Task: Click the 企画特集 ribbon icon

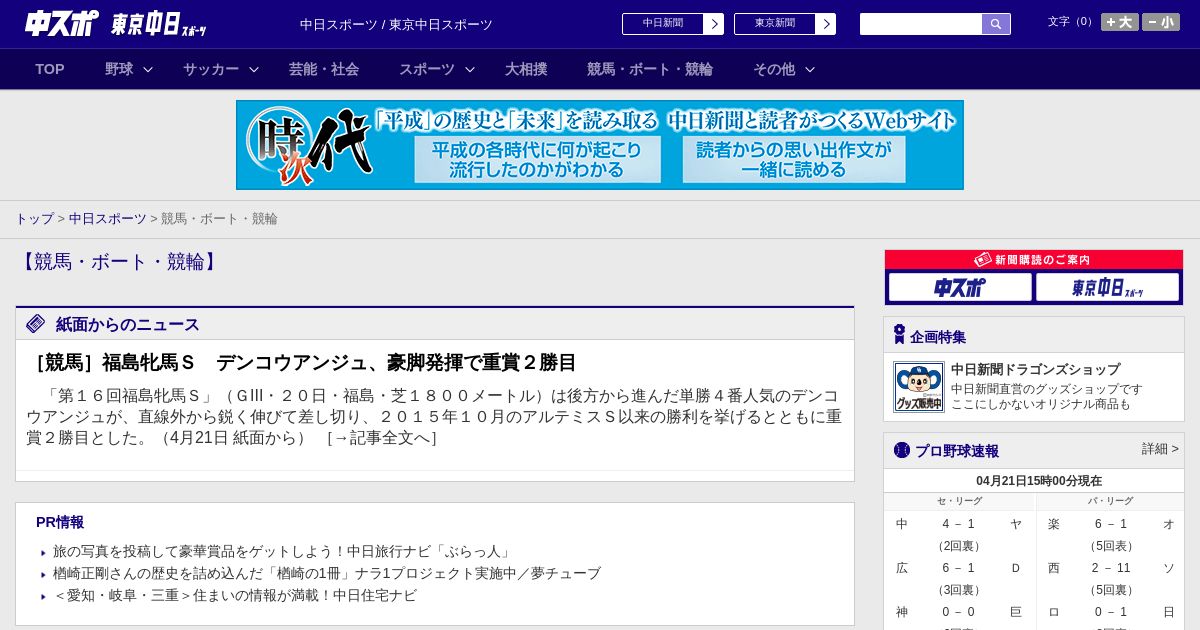Action: (x=899, y=335)
